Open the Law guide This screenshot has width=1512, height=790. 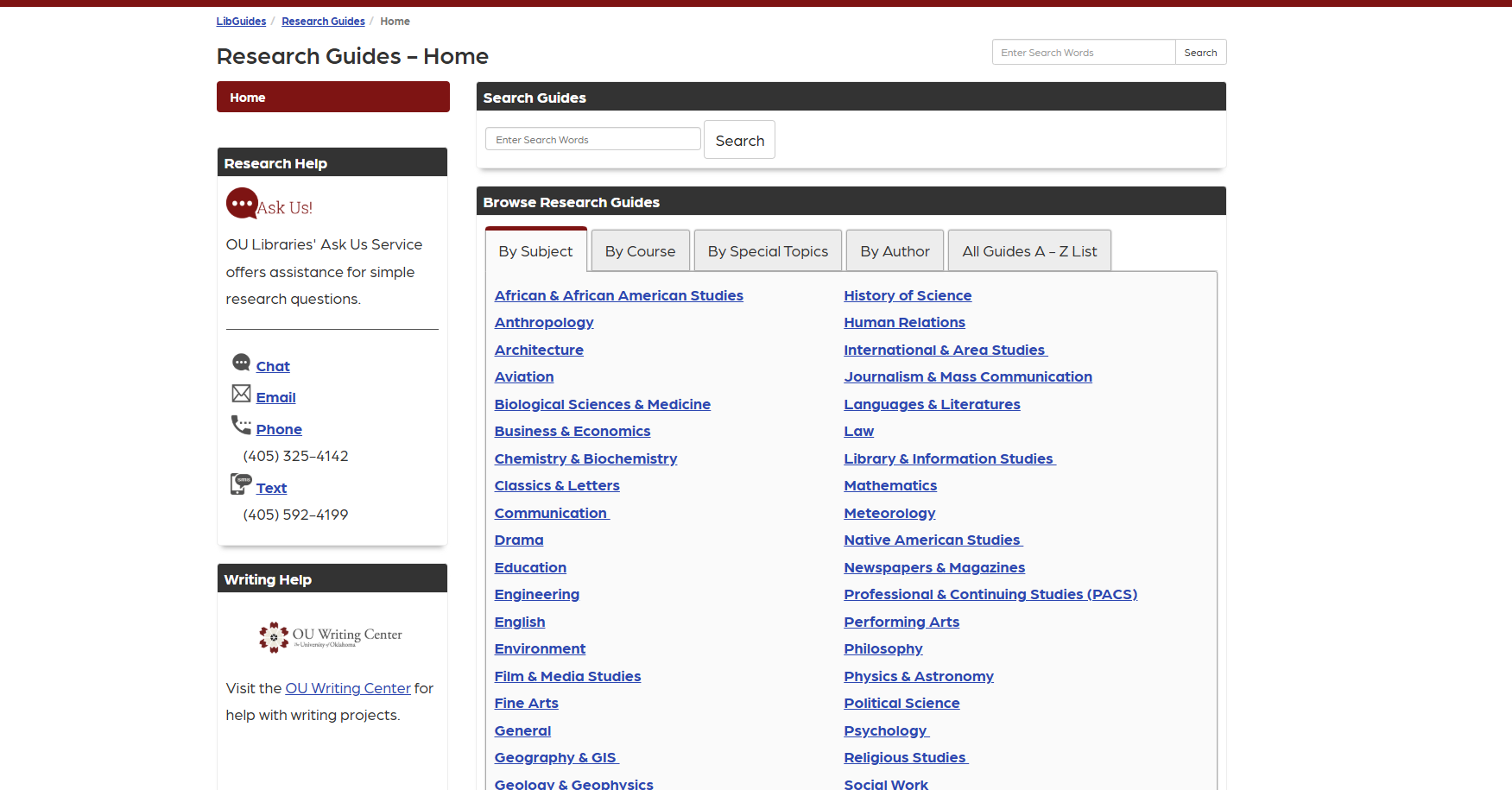[858, 431]
